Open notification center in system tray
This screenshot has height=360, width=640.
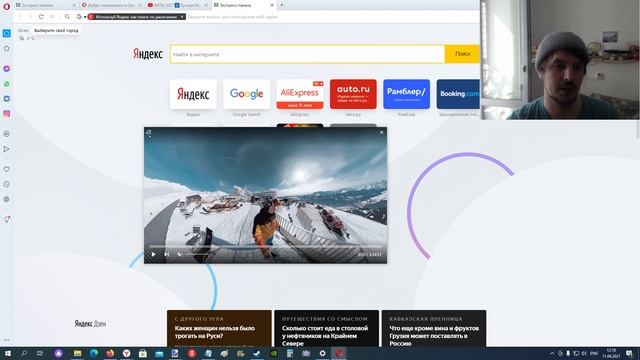click(629, 353)
